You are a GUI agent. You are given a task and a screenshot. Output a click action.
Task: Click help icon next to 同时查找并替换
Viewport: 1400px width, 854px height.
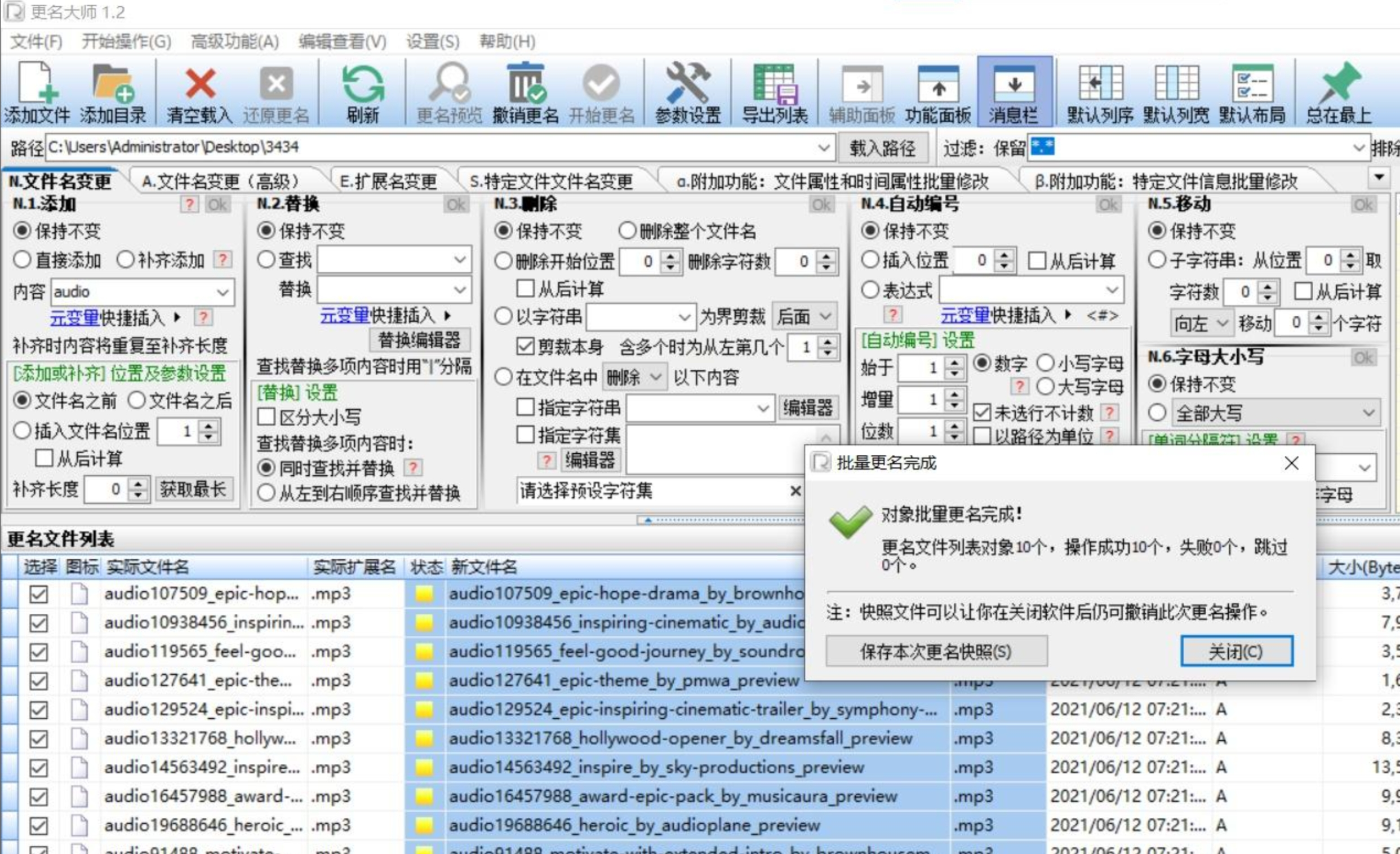coord(412,468)
